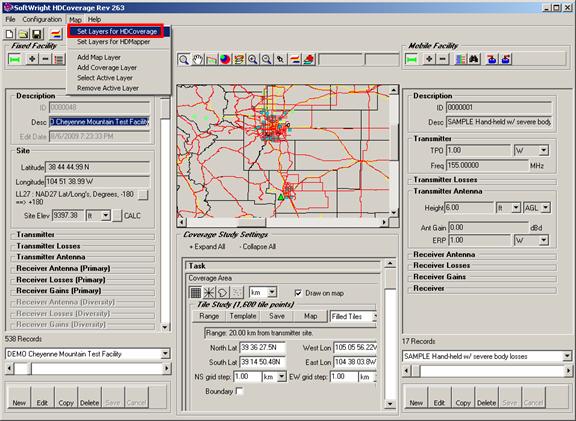
Task: Select the radial star coverage area icon
Action: coord(209,293)
